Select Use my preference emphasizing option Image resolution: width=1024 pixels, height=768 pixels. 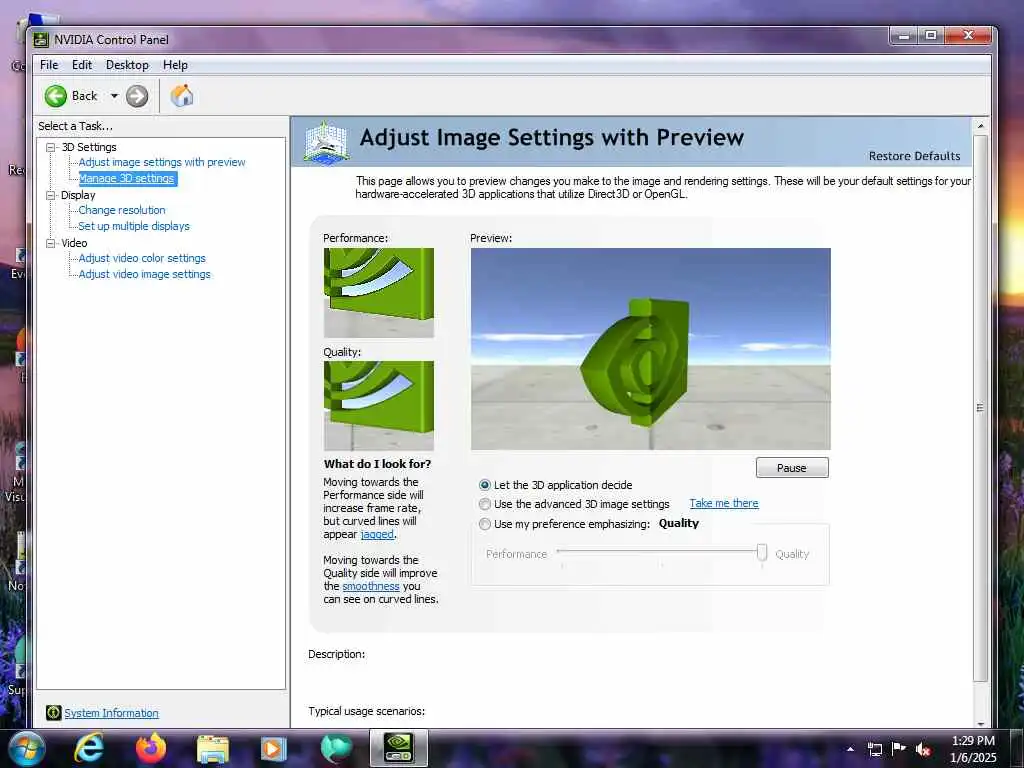(x=485, y=524)
